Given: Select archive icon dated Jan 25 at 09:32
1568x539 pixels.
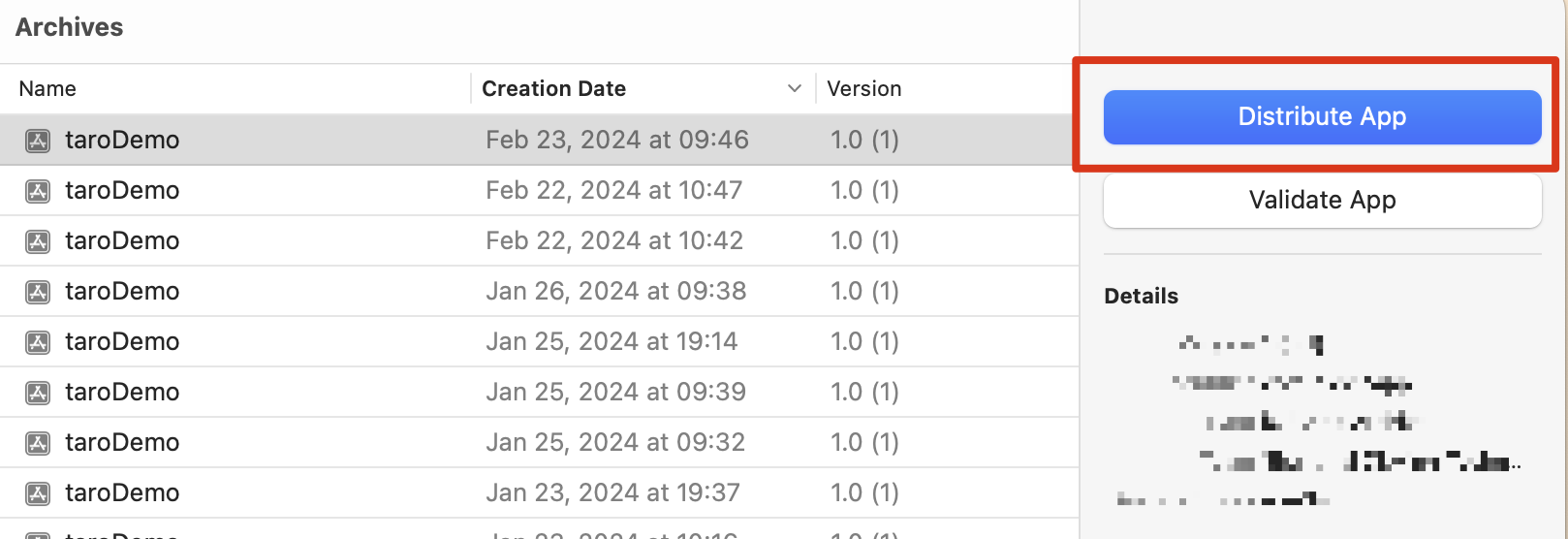Looking at the screenshot, I should tap(38, 443).
